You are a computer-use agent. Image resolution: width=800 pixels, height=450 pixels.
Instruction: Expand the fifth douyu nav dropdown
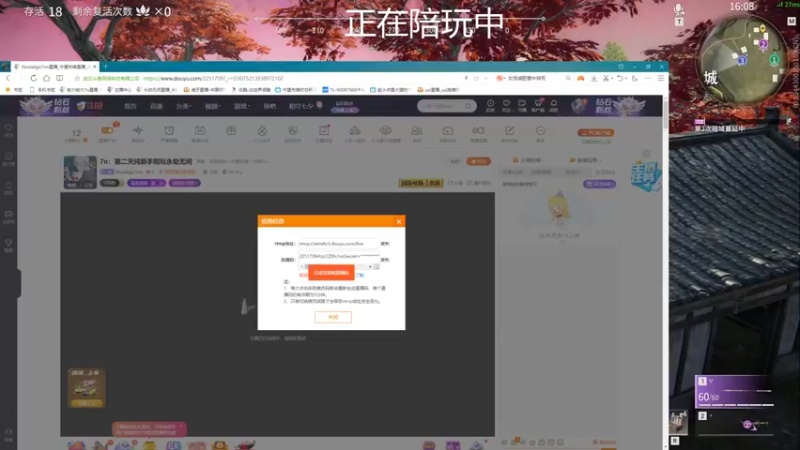tap(241, 106)
